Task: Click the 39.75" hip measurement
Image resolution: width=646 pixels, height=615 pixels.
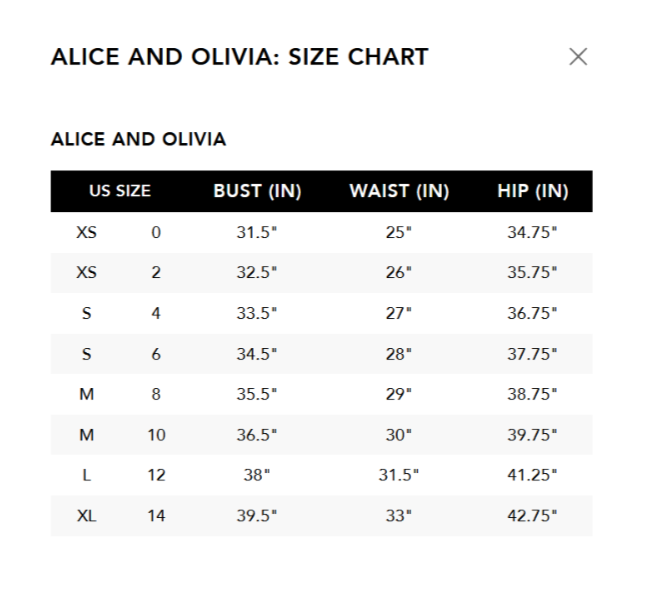Action: coord(532,435)
